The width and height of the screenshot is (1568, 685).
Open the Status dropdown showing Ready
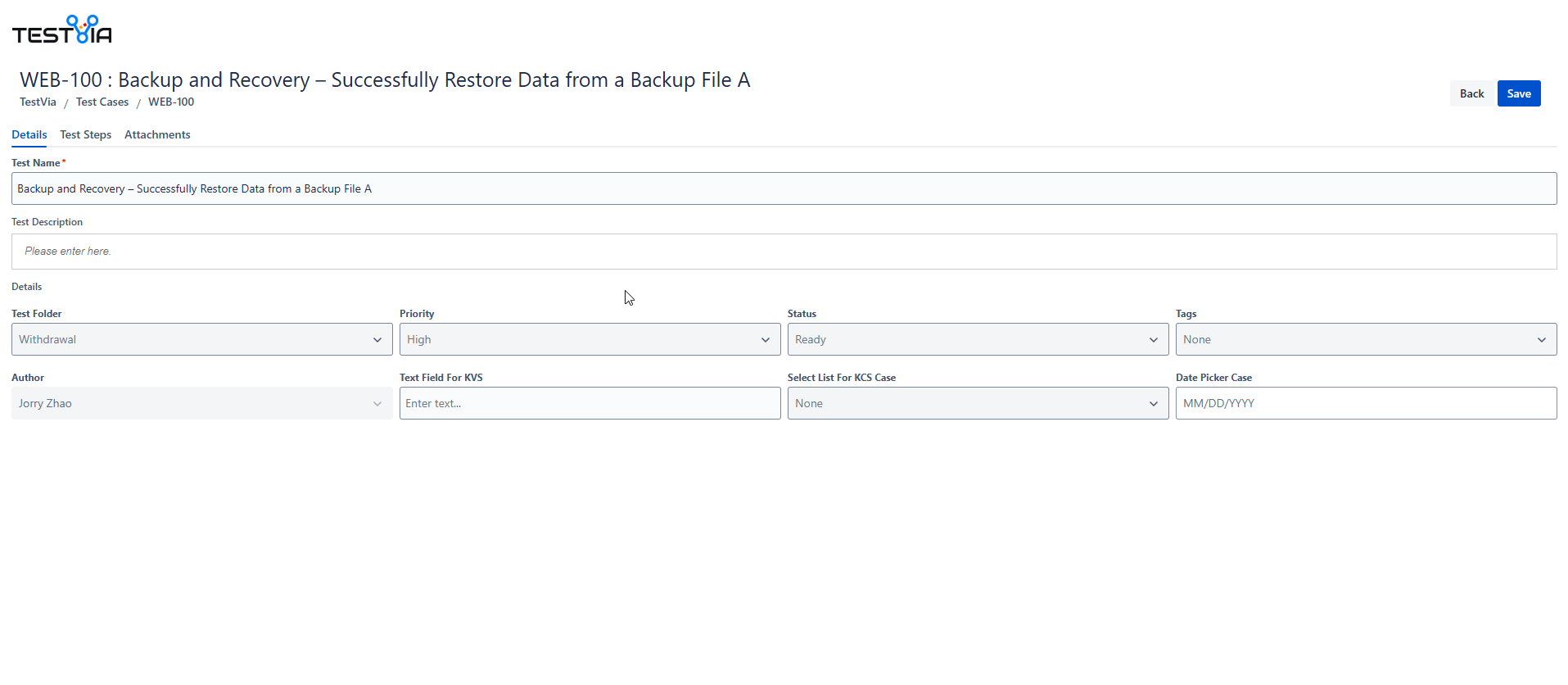969,339
